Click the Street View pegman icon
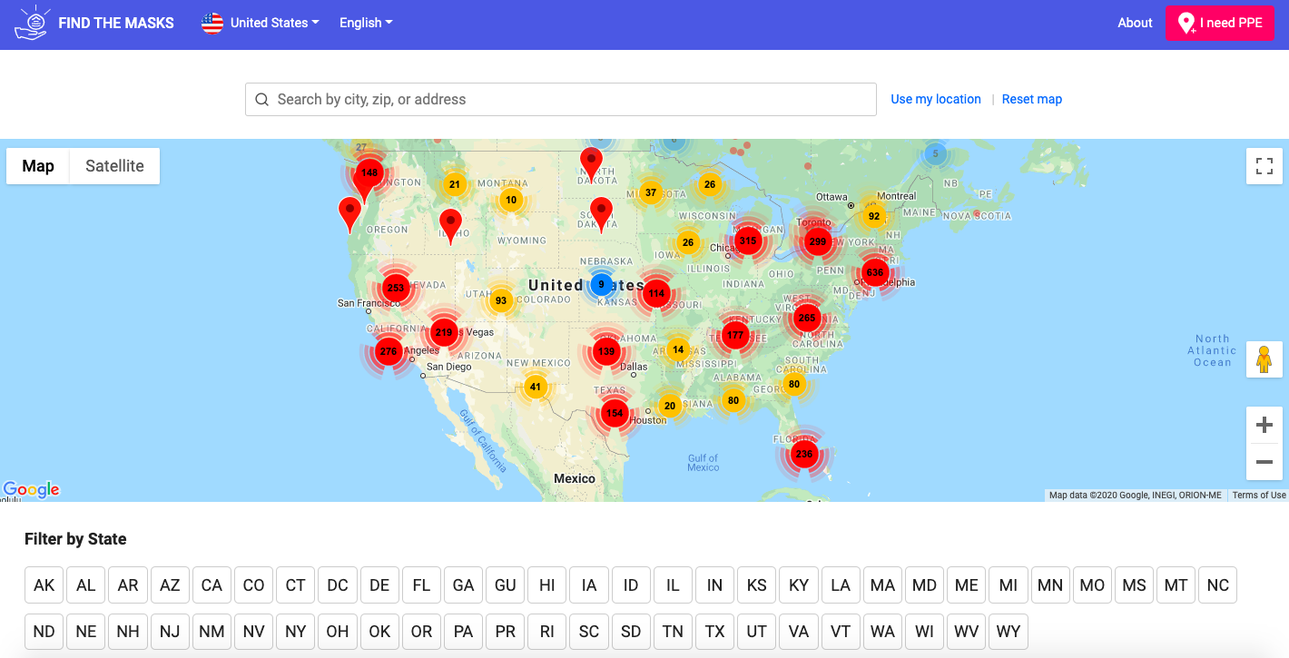 pos(1264,360)
